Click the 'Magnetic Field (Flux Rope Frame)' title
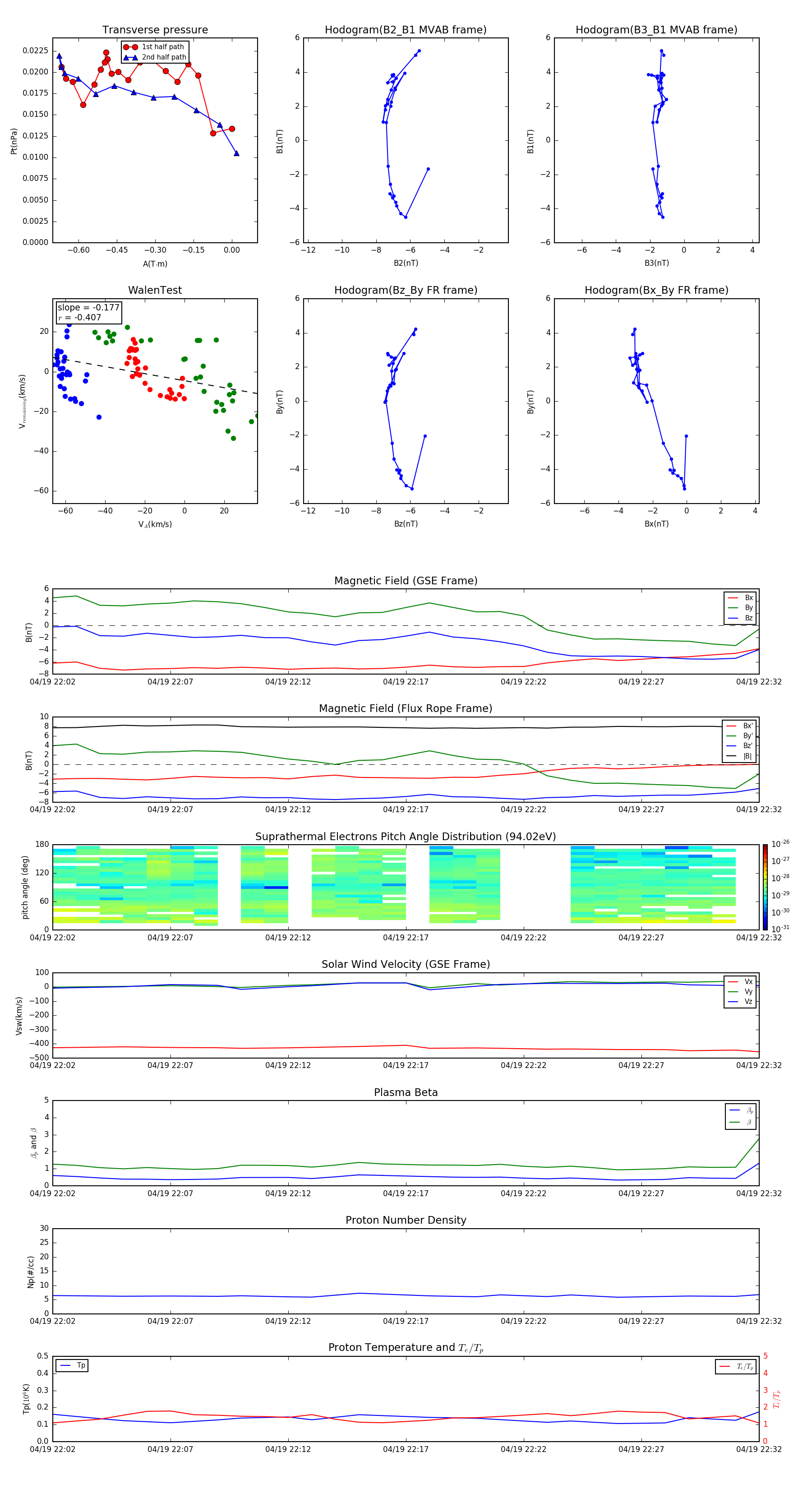 tap(406, 709)
